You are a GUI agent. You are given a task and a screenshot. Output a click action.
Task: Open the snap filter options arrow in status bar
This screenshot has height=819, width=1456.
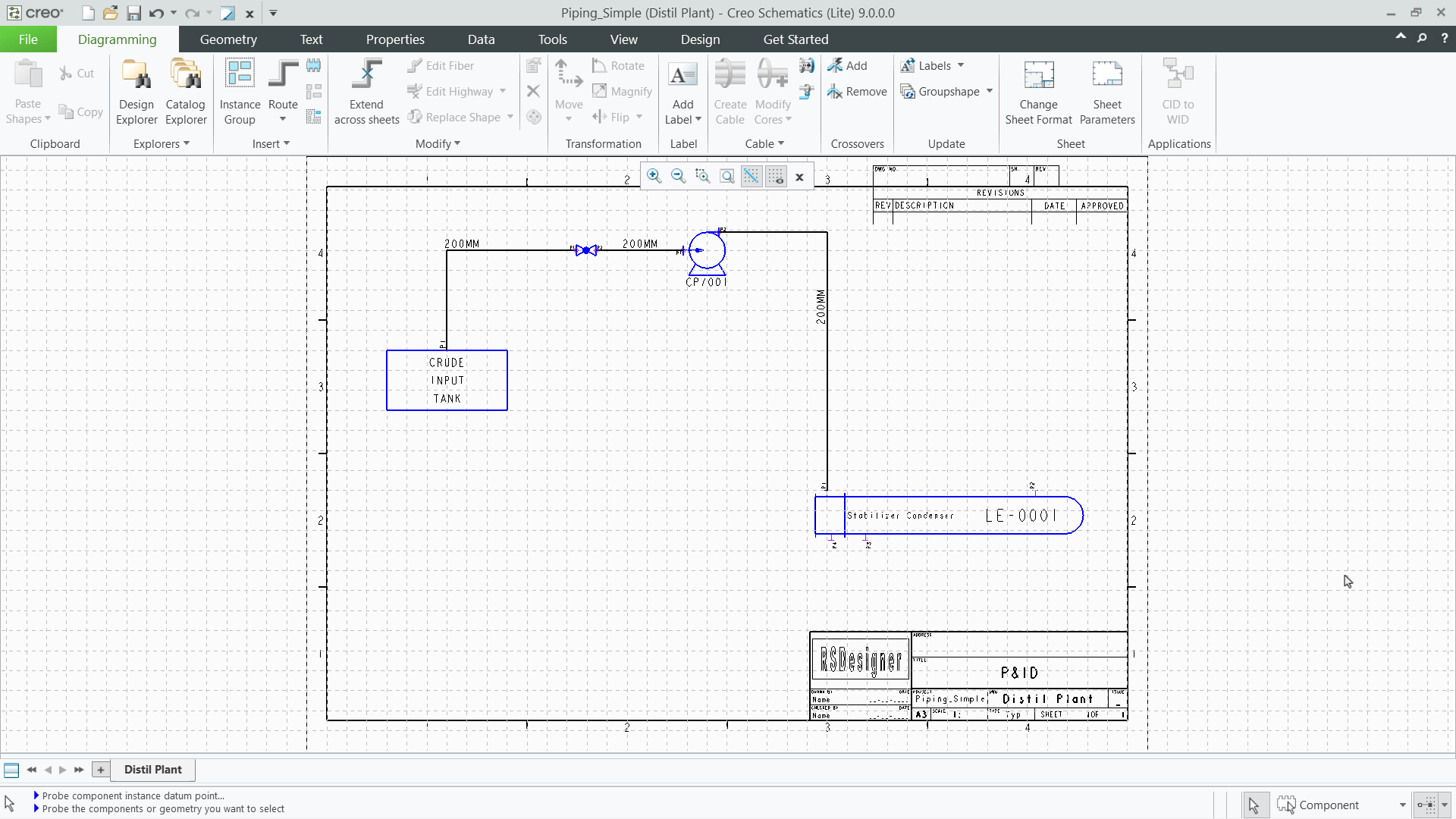click(x=1445, y=805)
